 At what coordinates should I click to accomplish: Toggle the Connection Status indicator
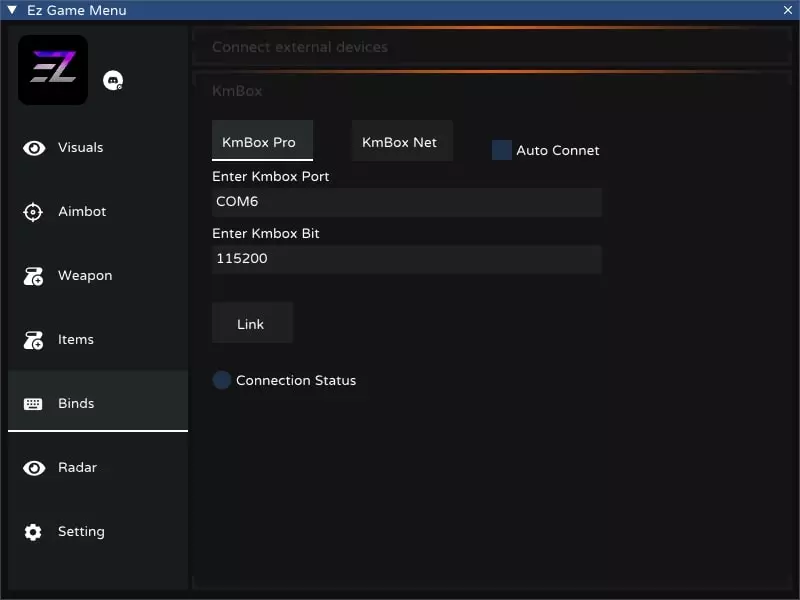pos(222,380)
